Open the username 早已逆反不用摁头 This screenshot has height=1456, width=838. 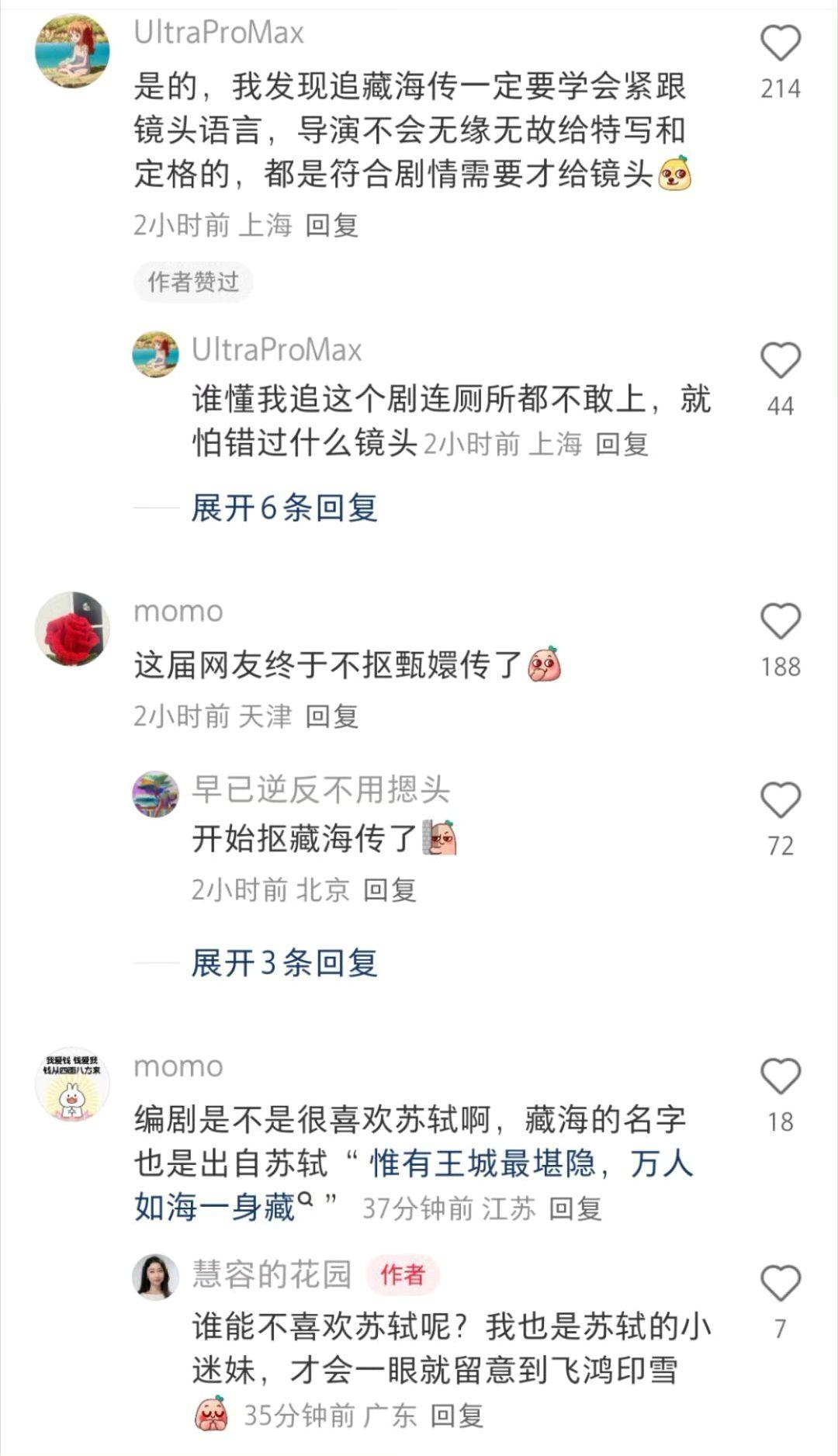click(x=320, y=790)
